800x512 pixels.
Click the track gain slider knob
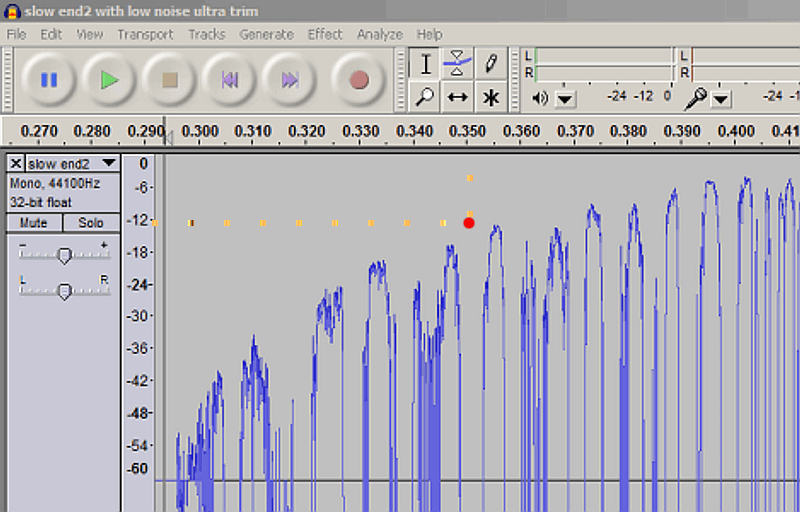[x=64, y=255]
